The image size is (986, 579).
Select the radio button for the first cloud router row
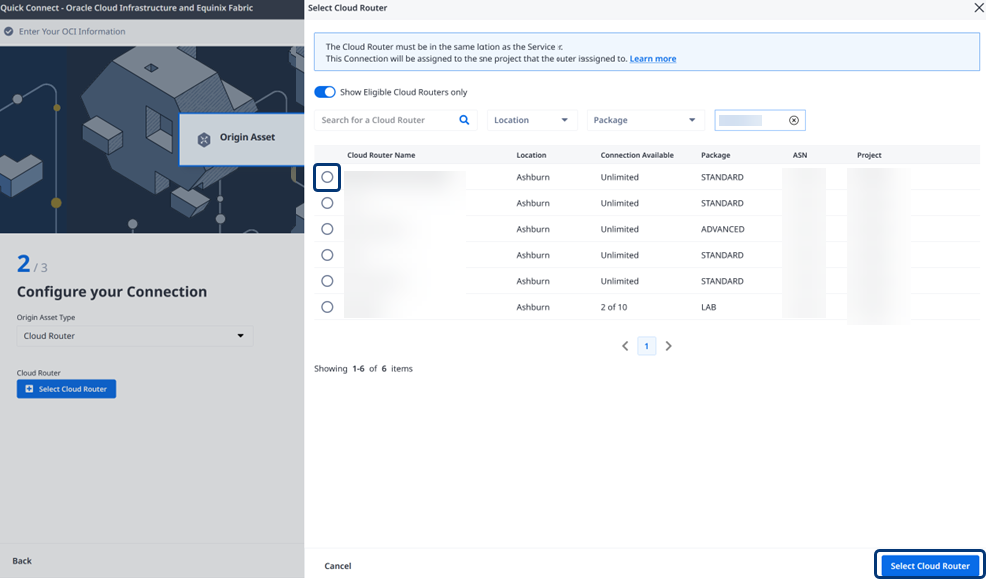click(x=327, y=177)
